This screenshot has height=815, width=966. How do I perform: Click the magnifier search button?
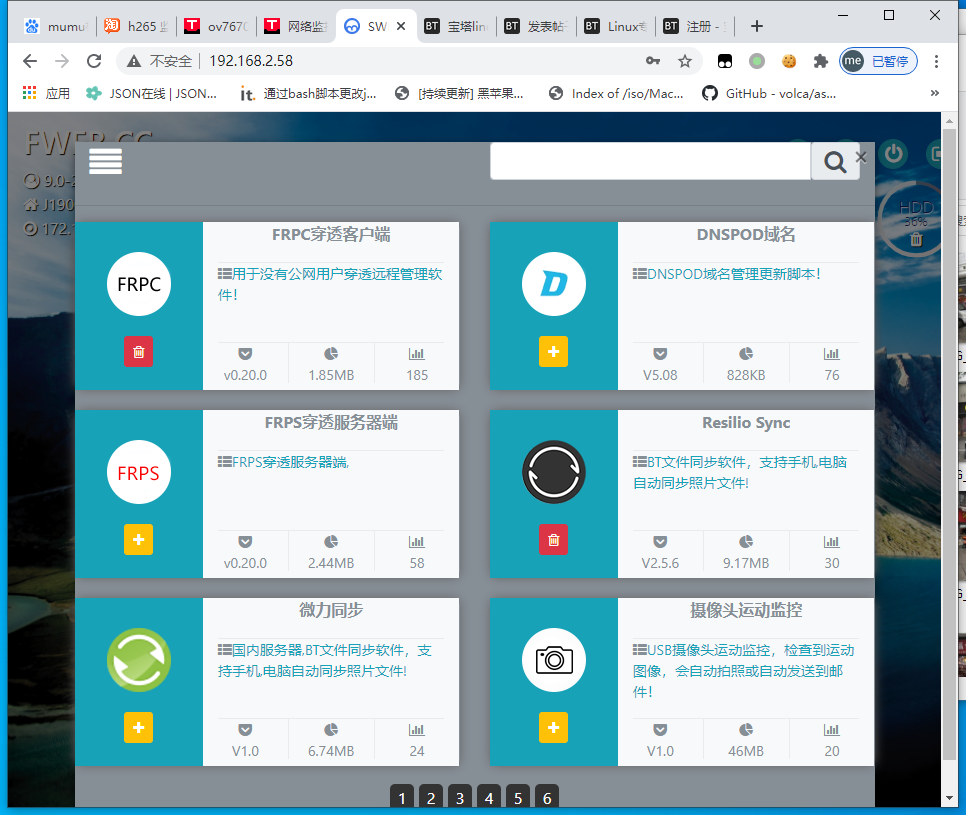834,162
